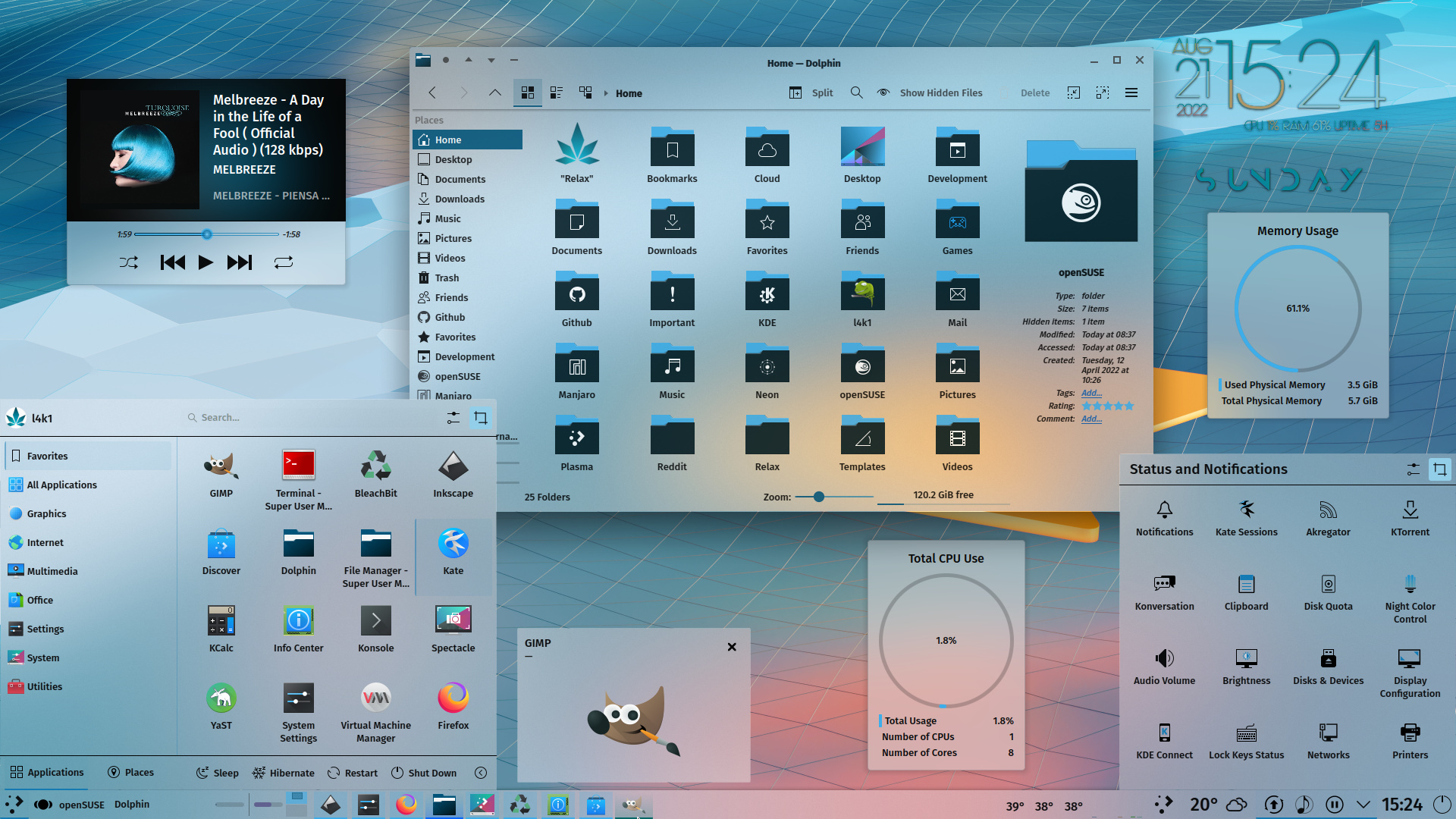Image resolution: width=1456 pixels, height=819 pixels.
Task: Click Add comment link in info panel
Action: [x=1091, y=419]
